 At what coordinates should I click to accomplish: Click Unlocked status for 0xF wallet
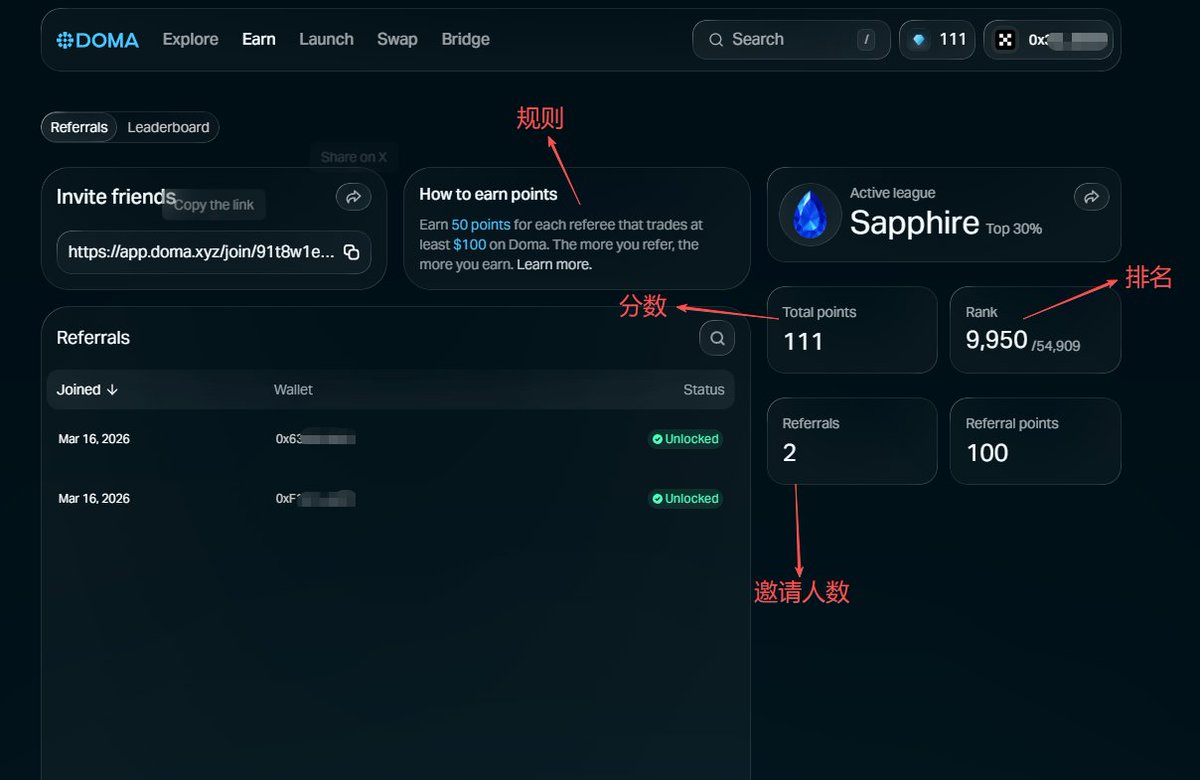685,498
